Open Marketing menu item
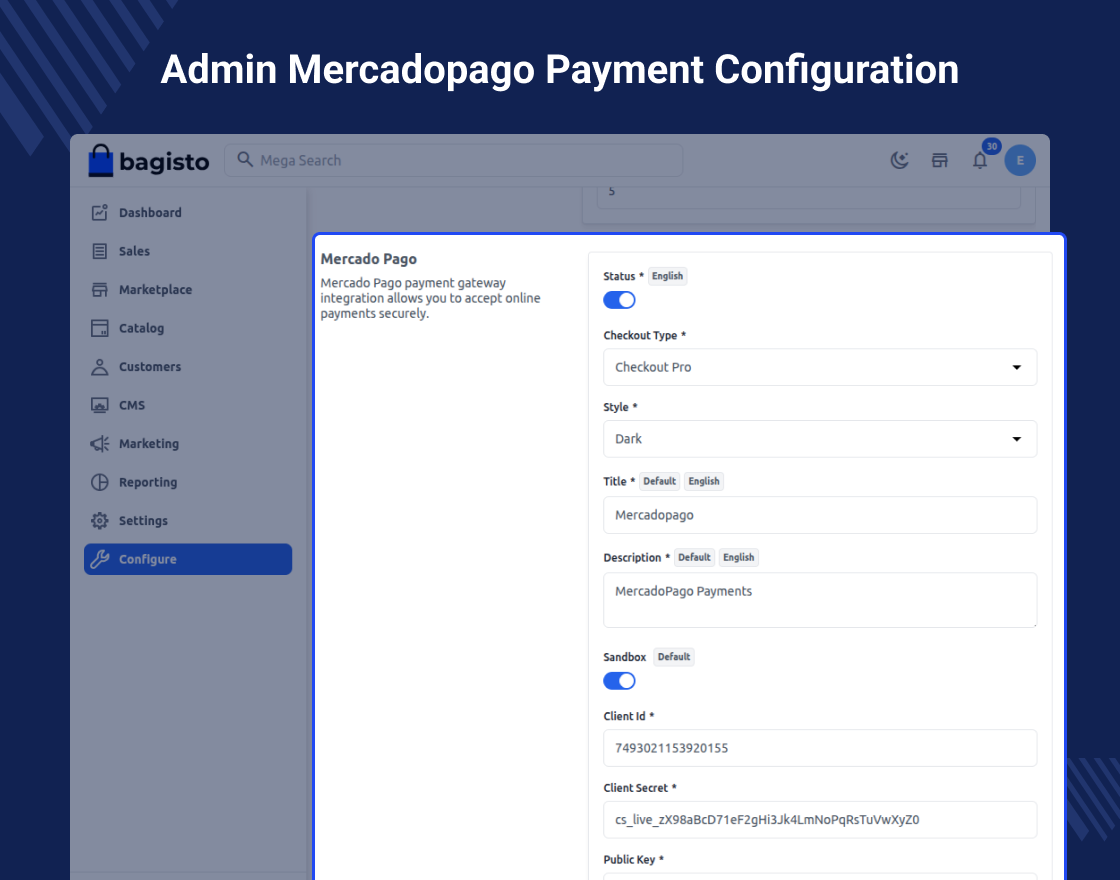This screenshot has width=1120, height=880. [x=188, y=444]
